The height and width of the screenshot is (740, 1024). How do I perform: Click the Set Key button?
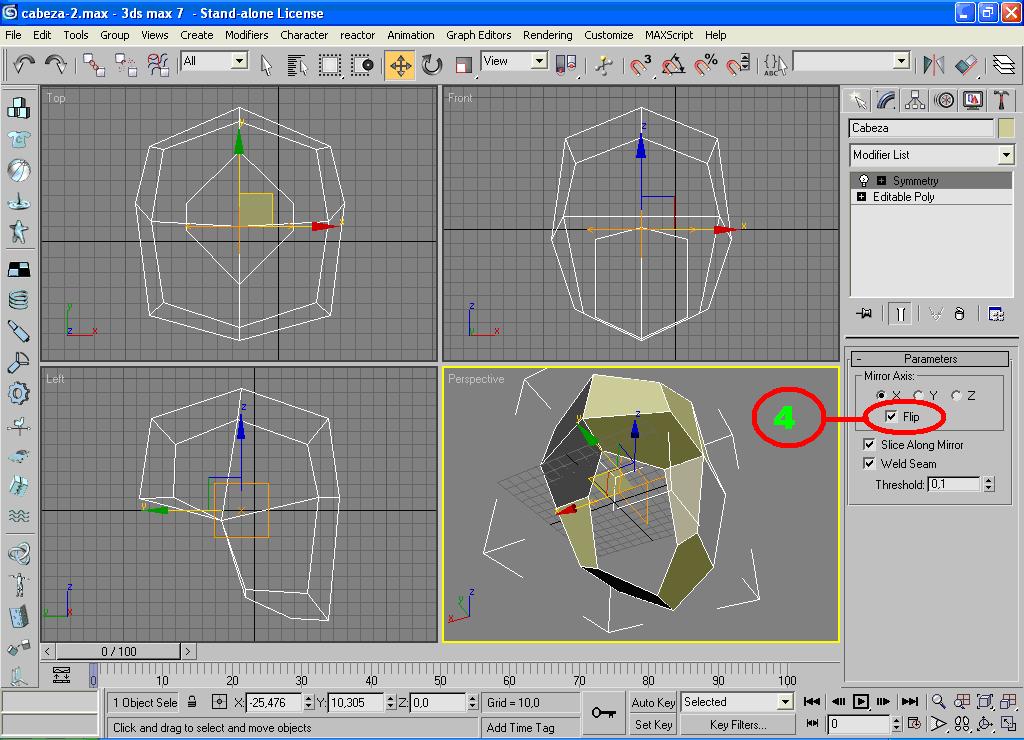tap(652, 724)
